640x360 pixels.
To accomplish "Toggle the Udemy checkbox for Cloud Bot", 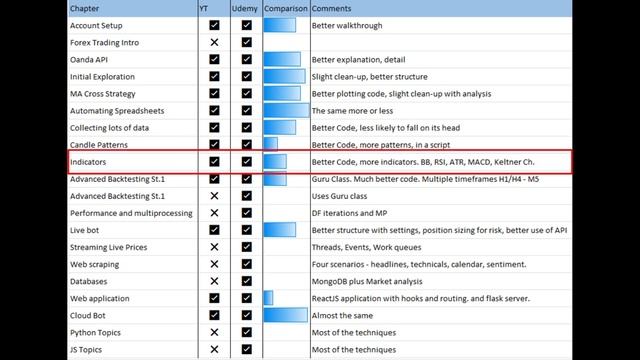I will [247, 315].
